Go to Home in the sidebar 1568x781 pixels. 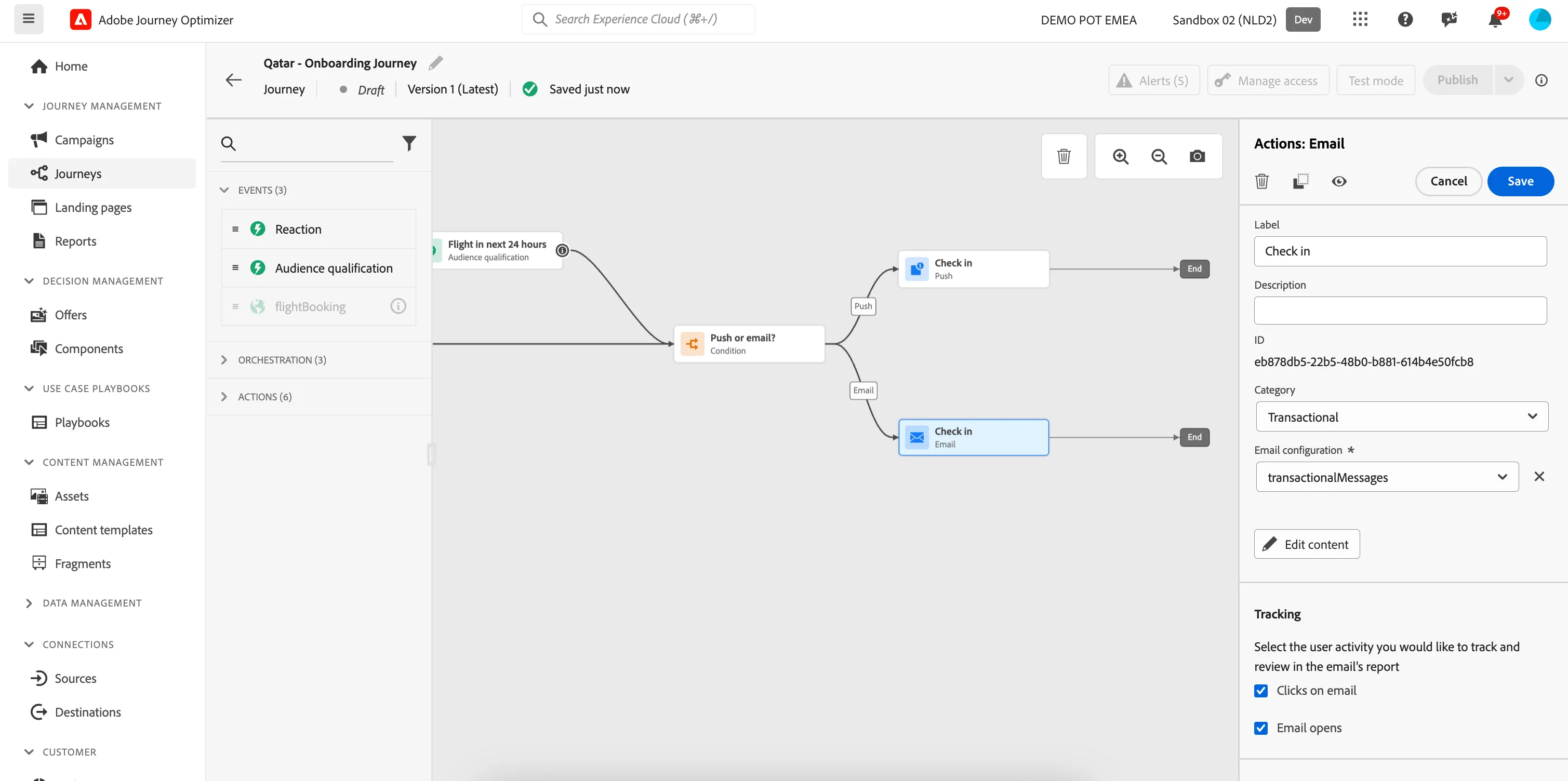tap(102, 66)
